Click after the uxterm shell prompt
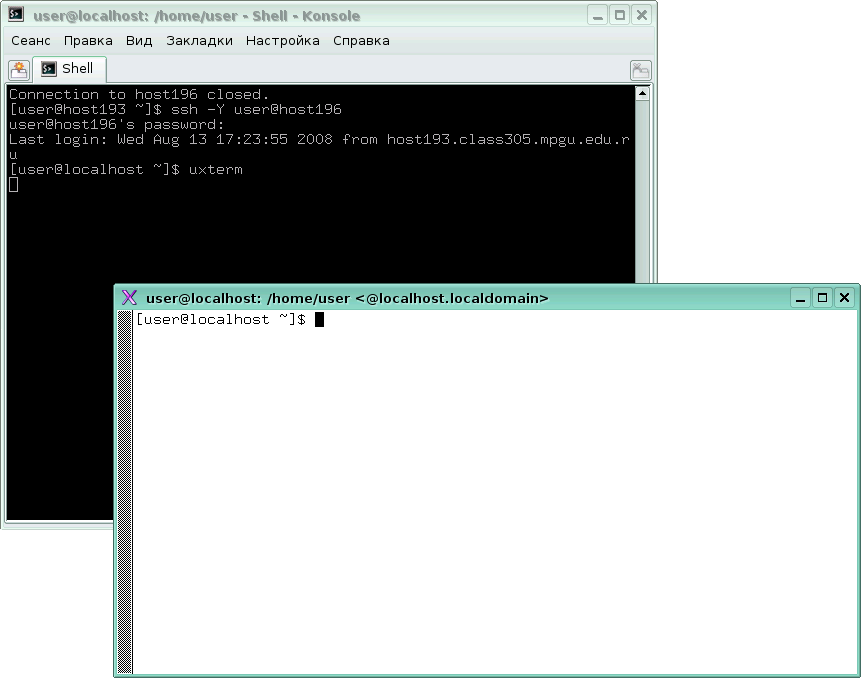 point(330,319)
